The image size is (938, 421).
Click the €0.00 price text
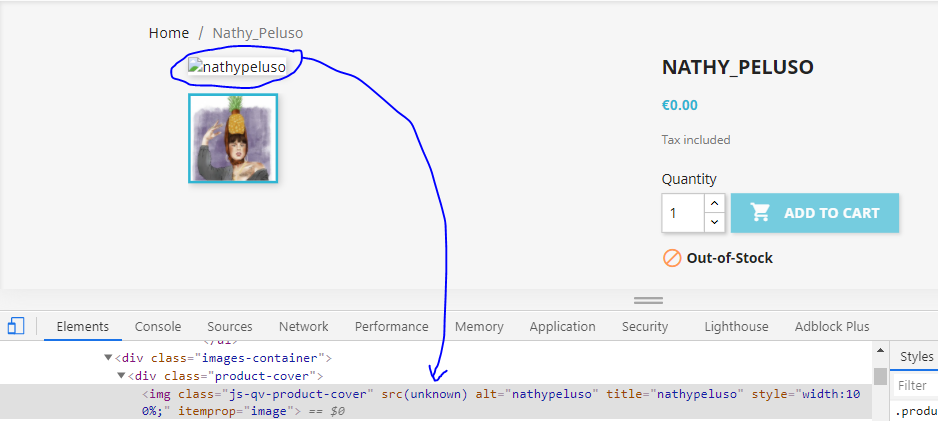pyautogui.click(x=680, y=105)
